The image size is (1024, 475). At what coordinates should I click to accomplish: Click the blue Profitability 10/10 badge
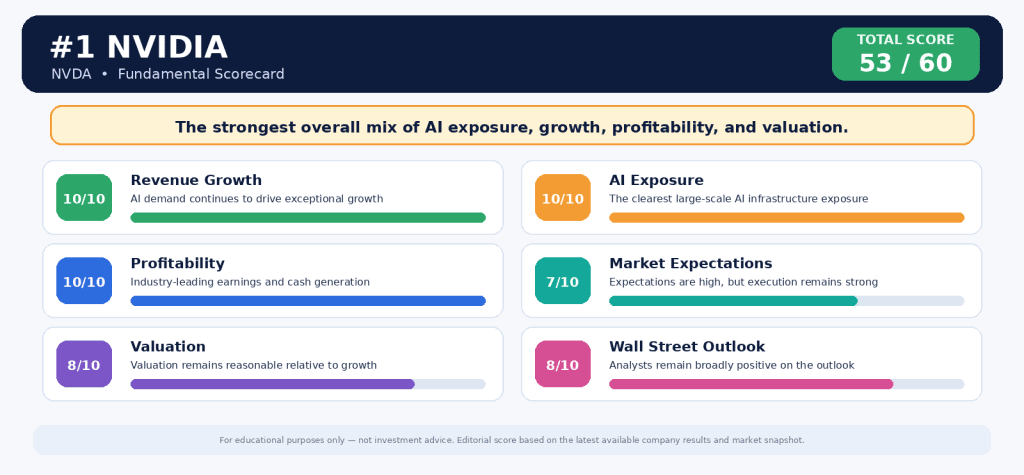coord(84,281)
